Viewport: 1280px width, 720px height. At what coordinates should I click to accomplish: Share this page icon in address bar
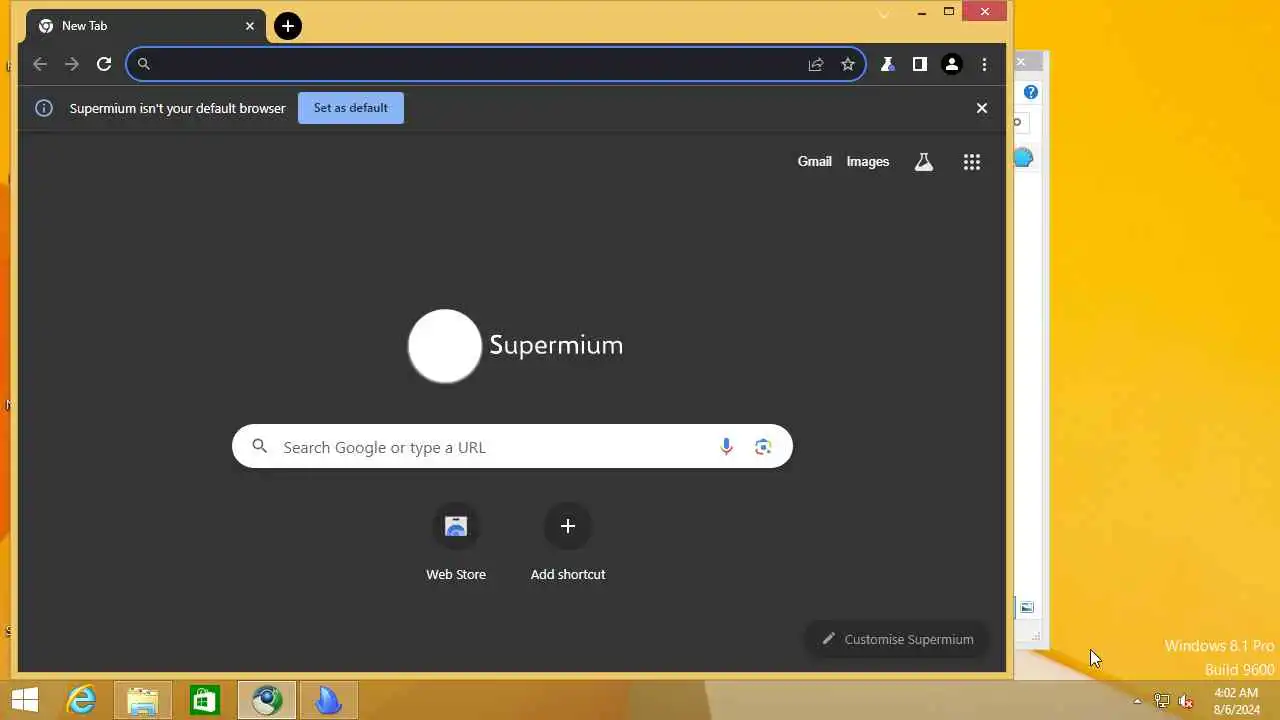pos(816,64)
